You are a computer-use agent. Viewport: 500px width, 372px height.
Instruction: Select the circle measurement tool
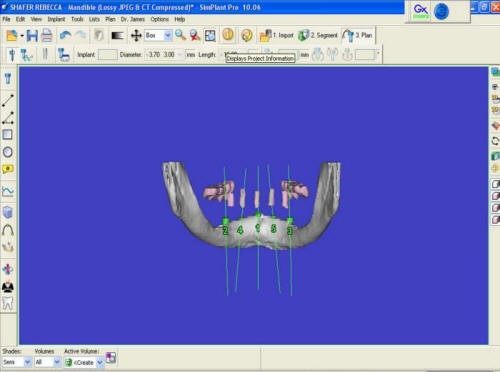[x=8, y=152]
